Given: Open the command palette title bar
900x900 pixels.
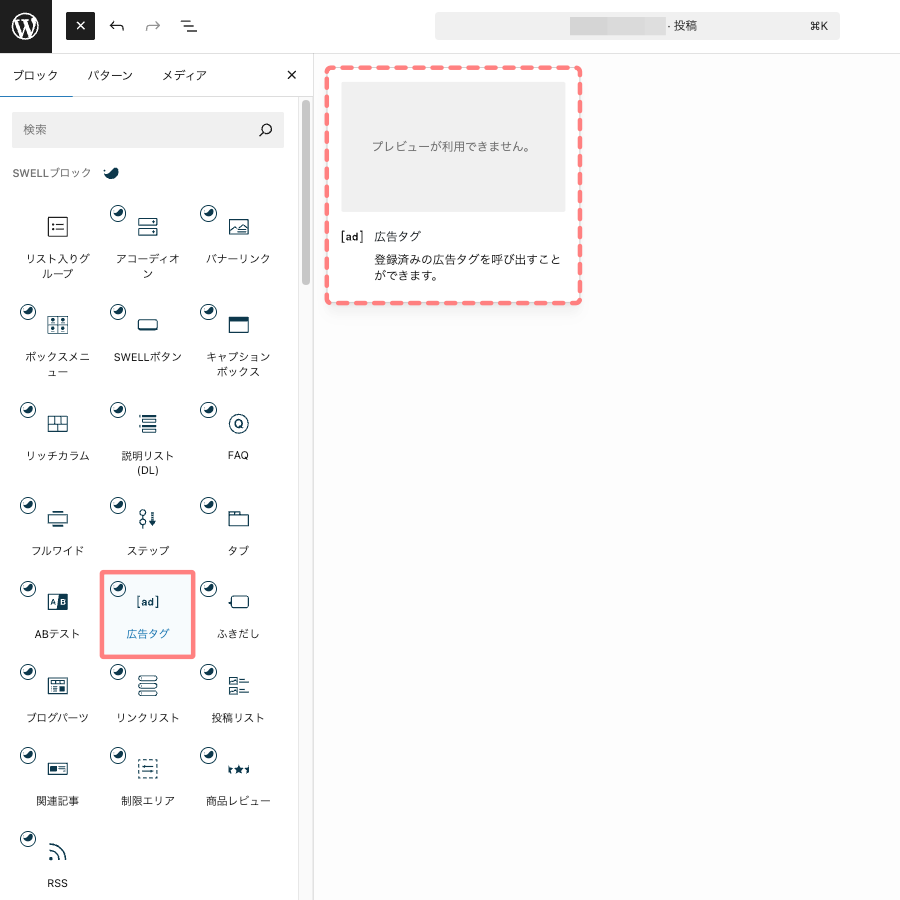Looking at the screenshot, I should pos(637,26).
